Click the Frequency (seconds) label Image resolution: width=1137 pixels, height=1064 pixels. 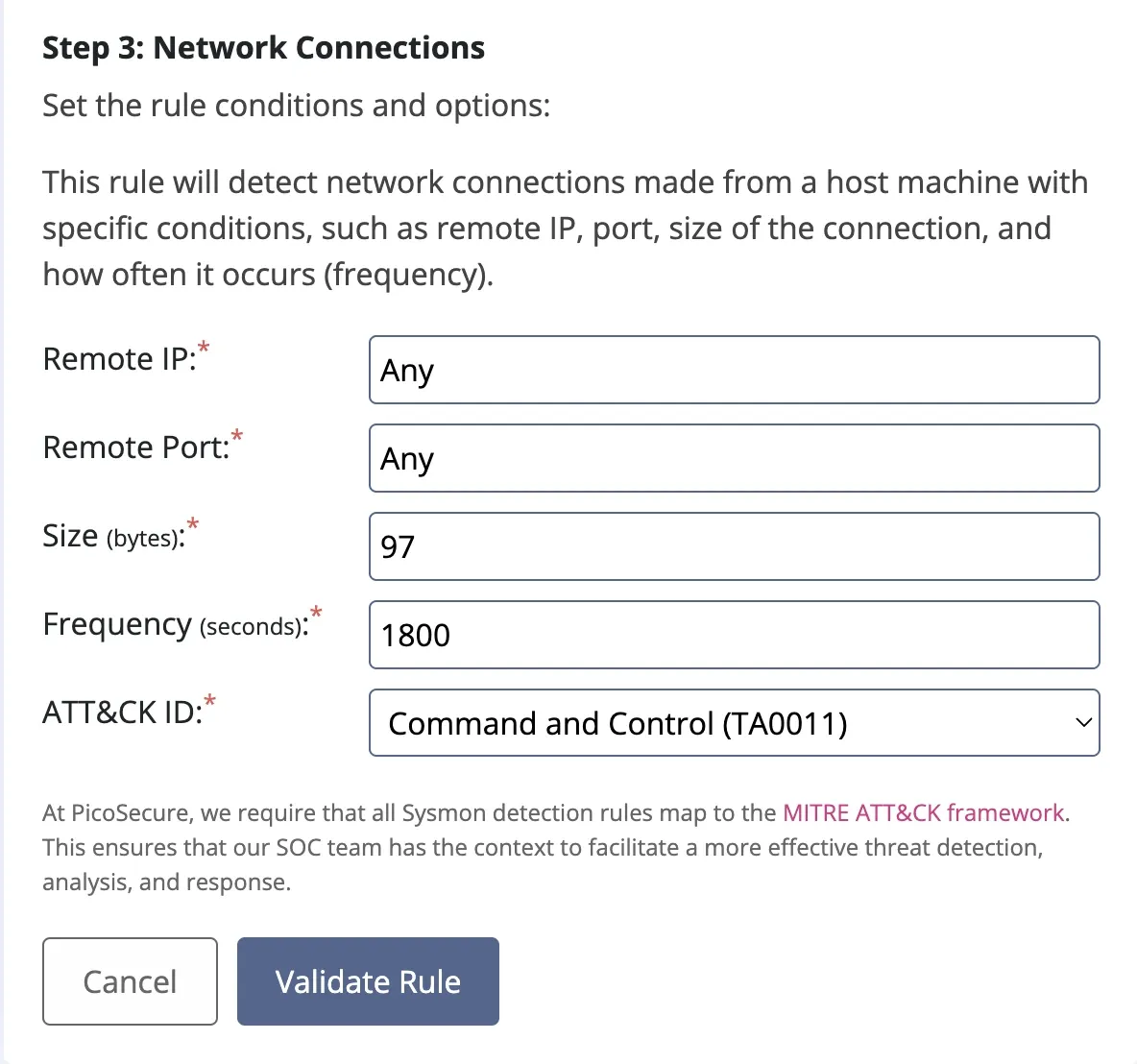176,624
